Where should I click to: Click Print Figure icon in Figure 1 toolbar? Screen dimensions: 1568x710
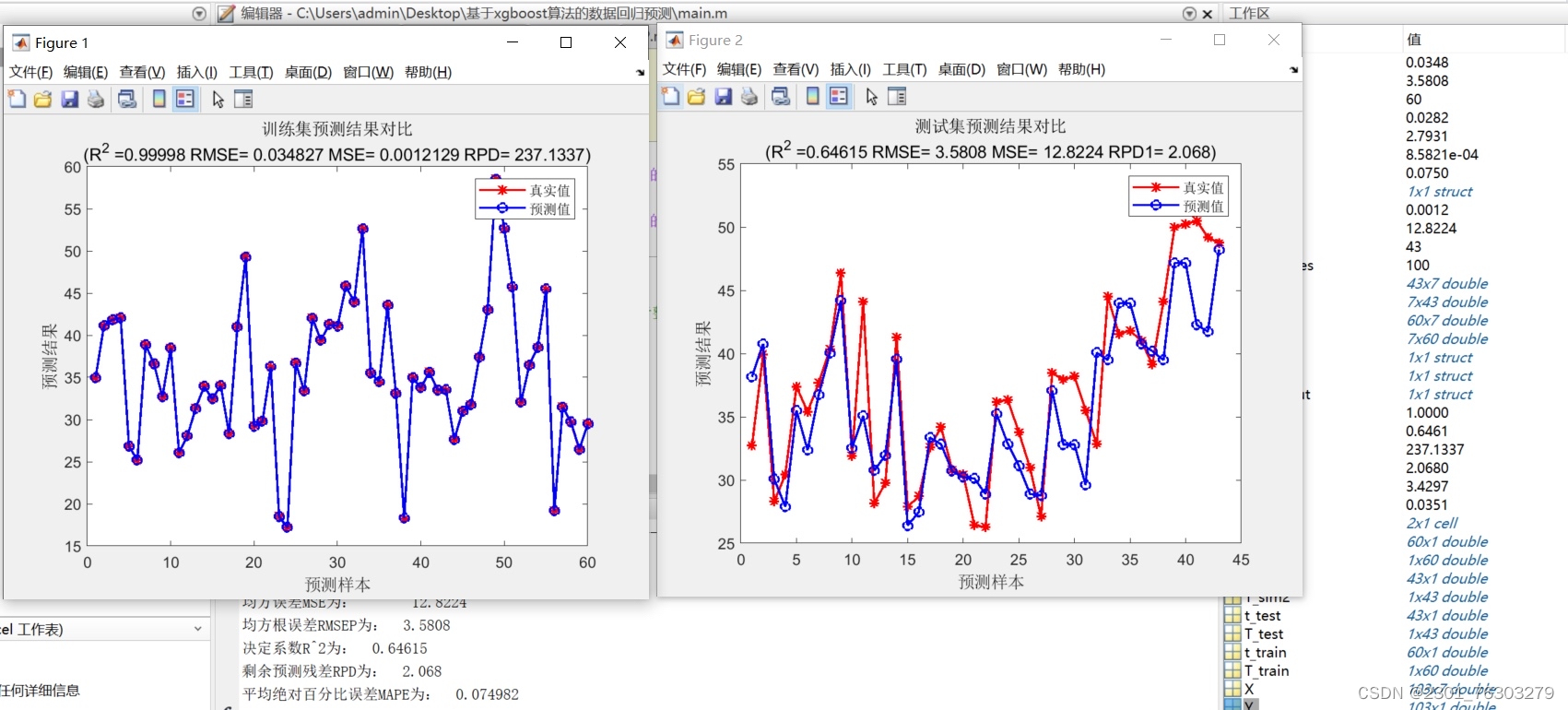95,99
